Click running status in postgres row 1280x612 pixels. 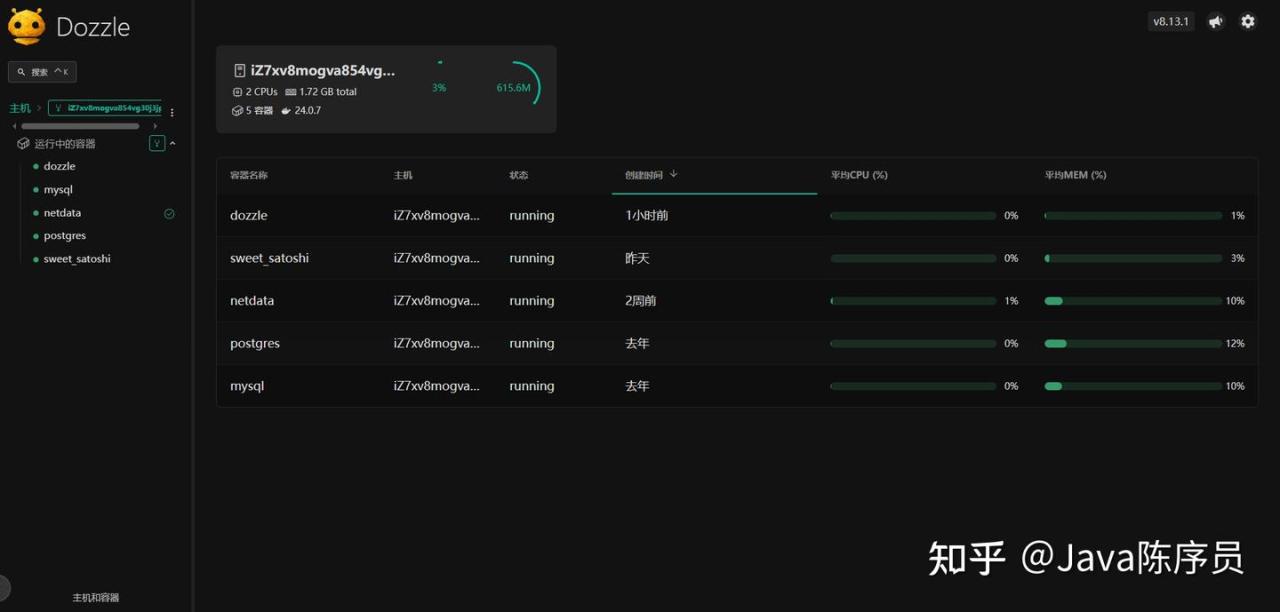pyautogui.click(x=532, y=343)
